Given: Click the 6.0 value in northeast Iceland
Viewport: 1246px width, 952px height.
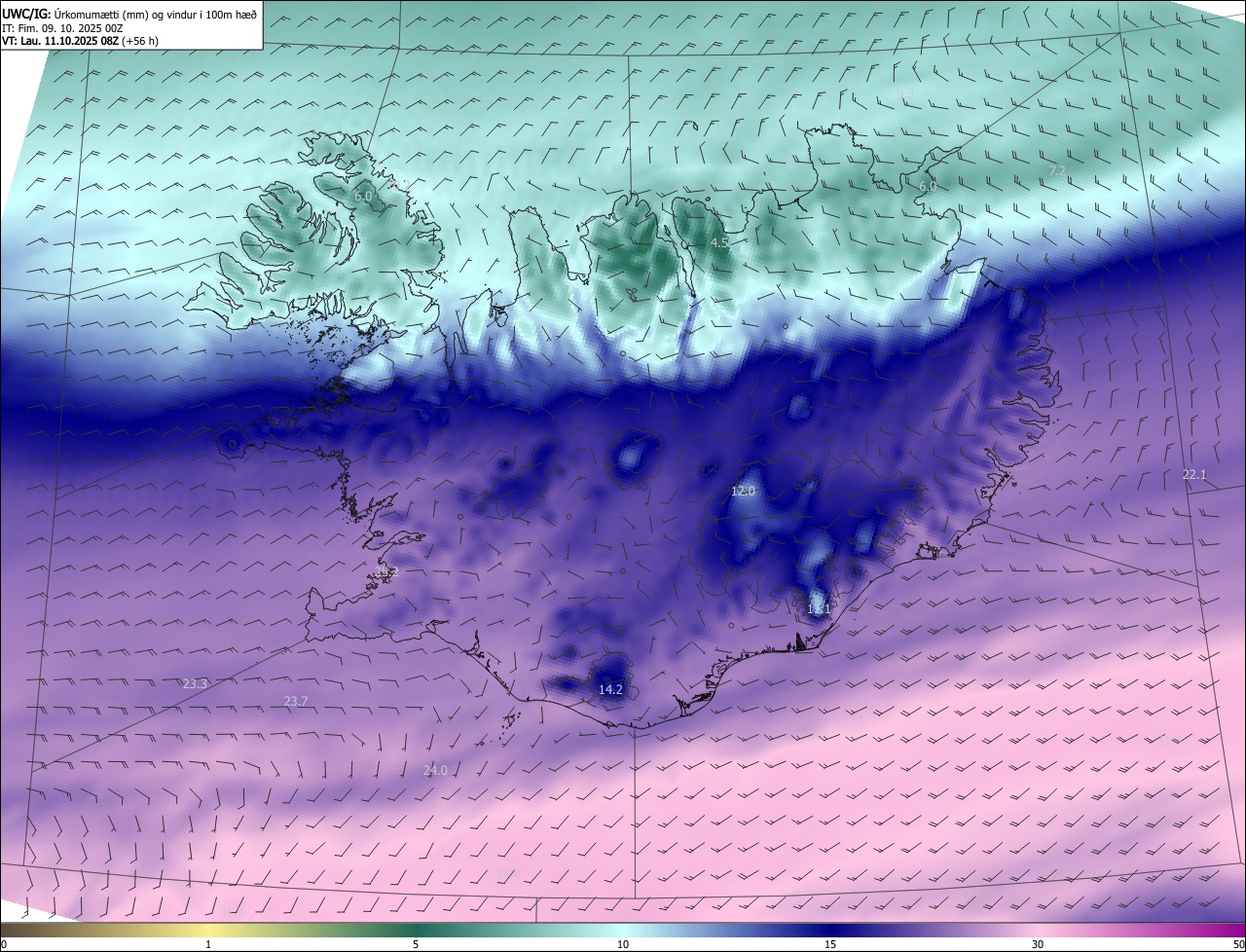Looking at the screenshot, I should tap(928, 186).
